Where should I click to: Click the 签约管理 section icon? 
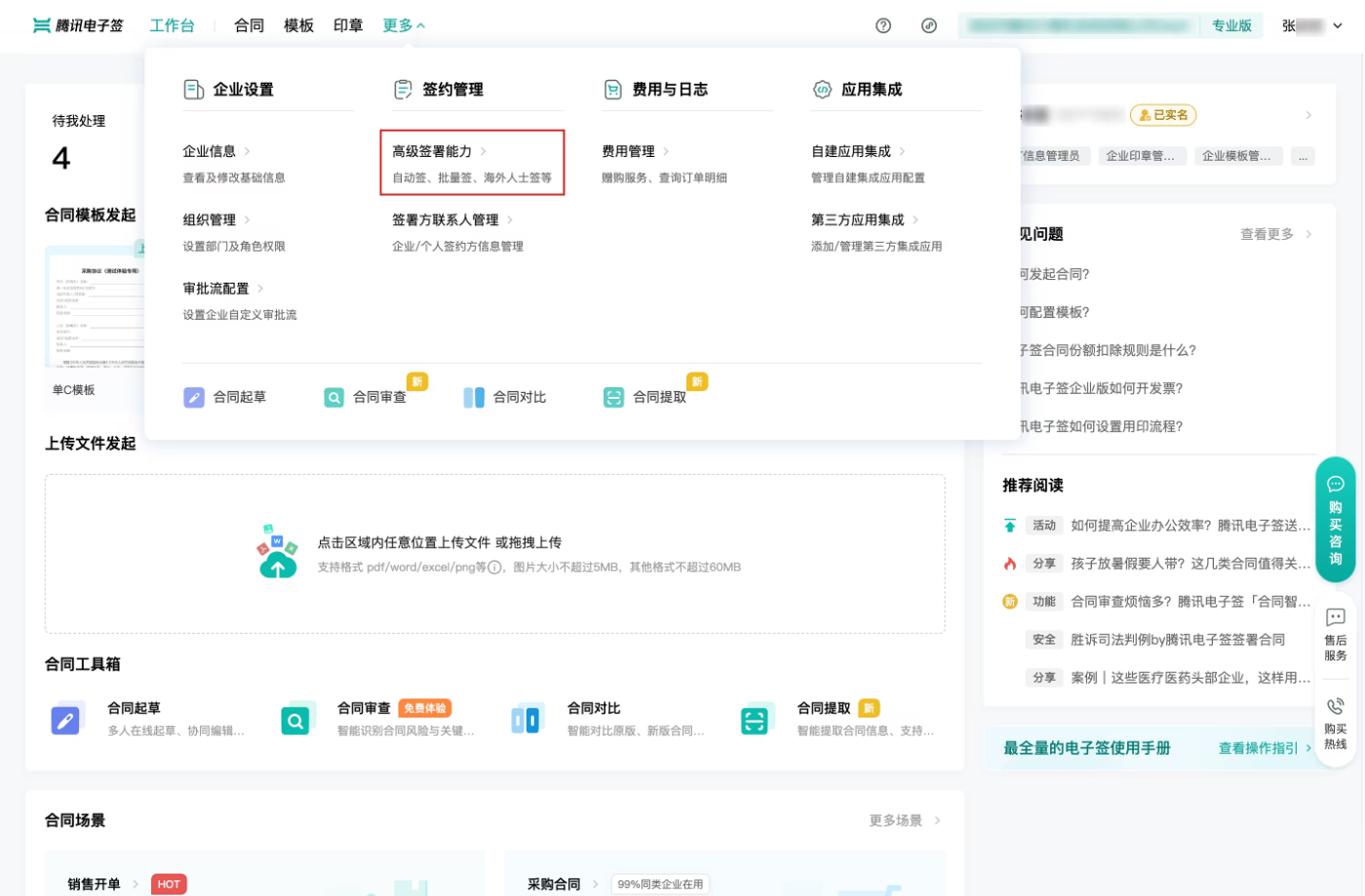tap(403, 90)
